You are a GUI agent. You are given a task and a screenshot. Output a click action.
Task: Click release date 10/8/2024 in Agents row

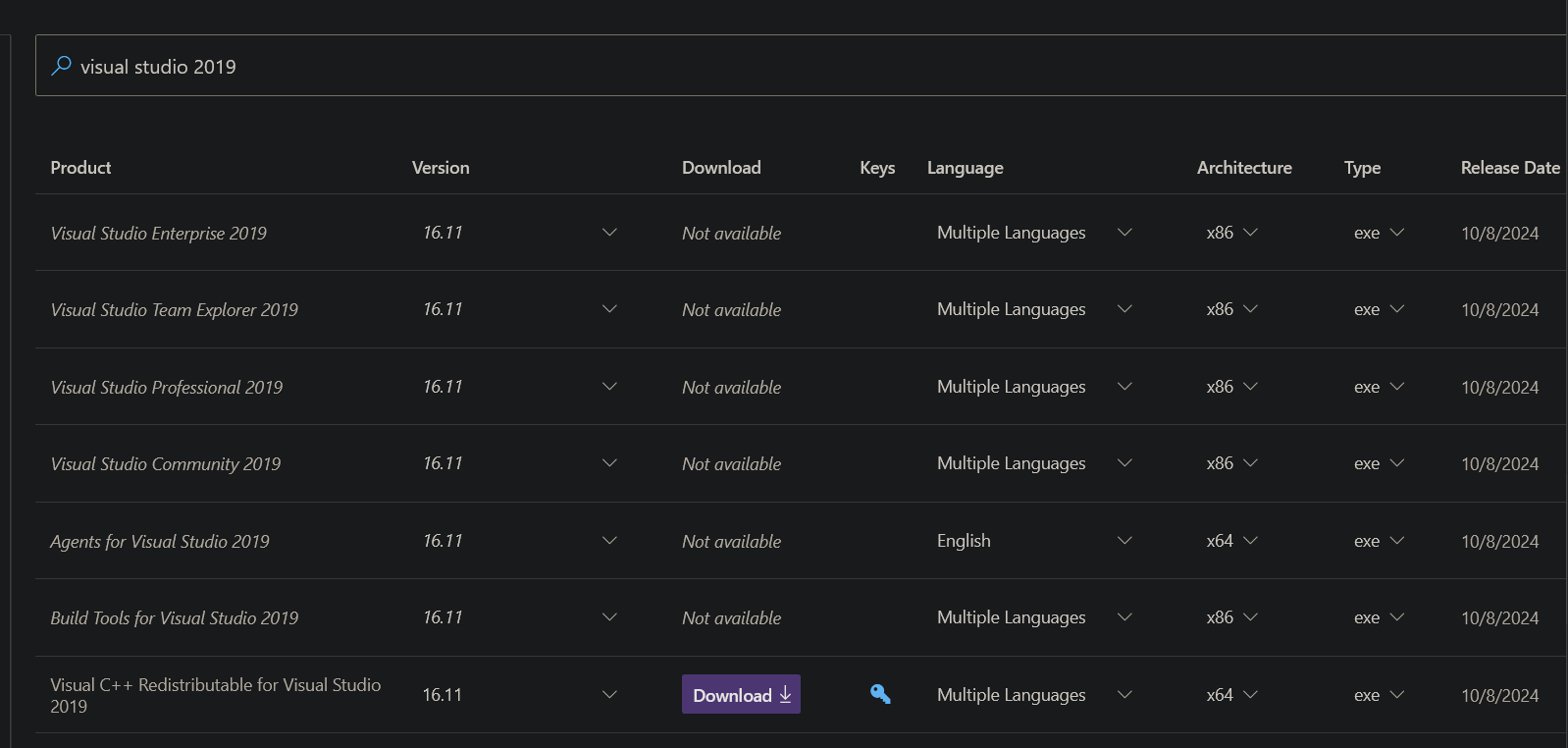[1499, 542]
